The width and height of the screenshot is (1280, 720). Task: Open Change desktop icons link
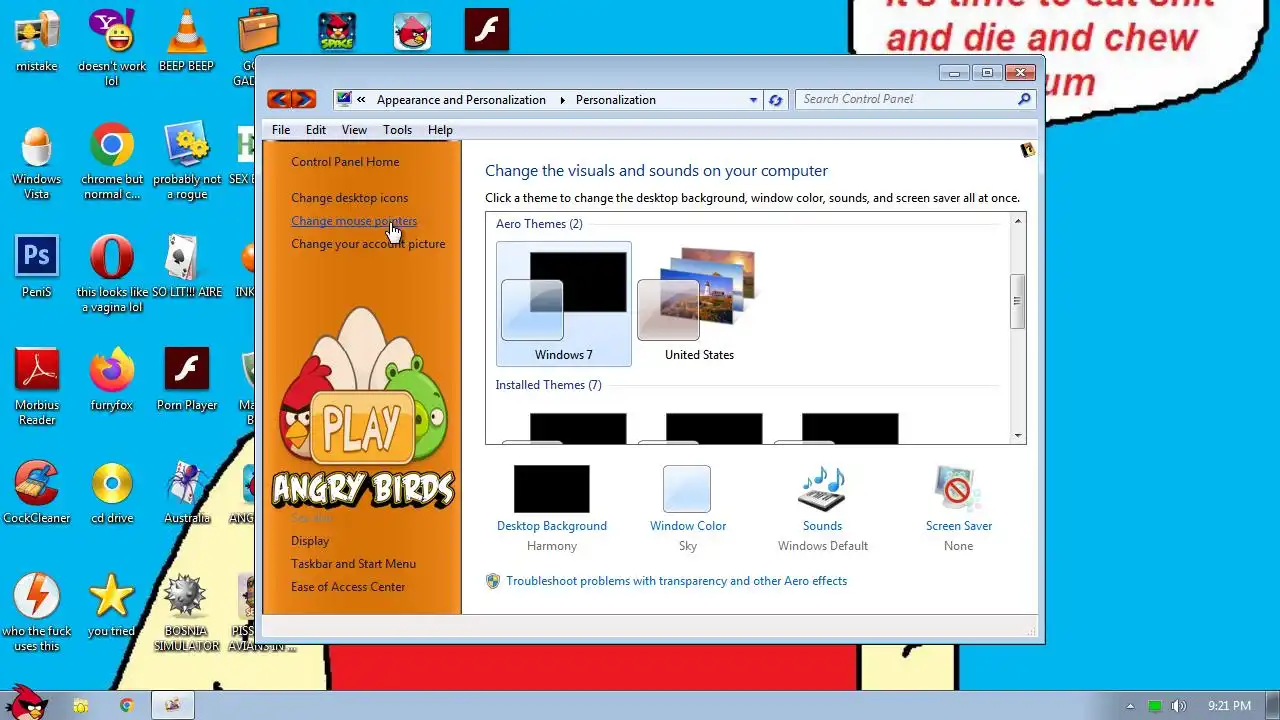[350, 198]
